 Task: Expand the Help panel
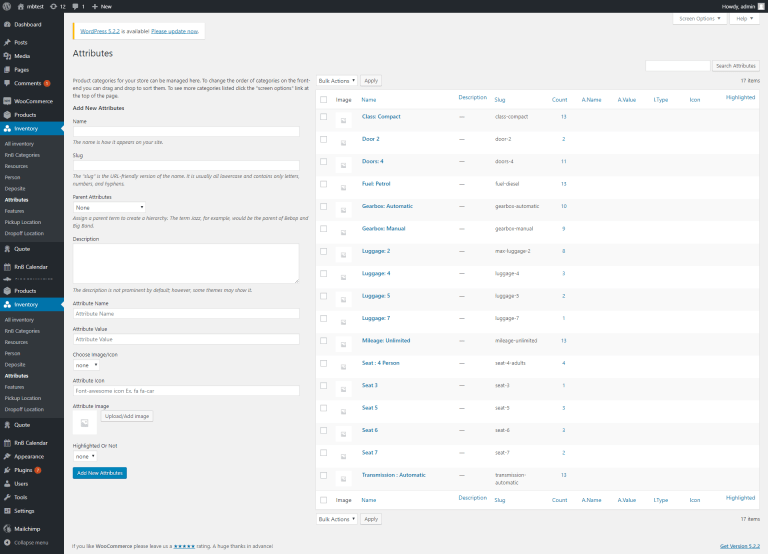(x=744, y=19)
